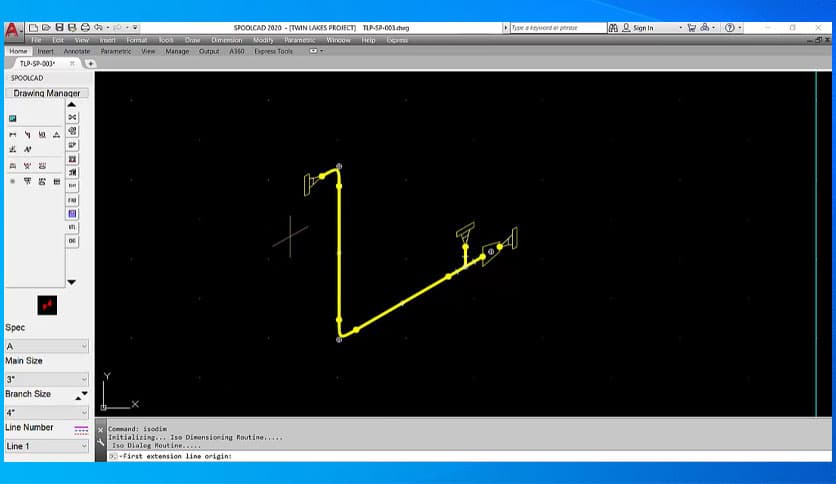Click the A text annotation icon in palette
The height and width of the screenshot is (484, 836).
pos(28,149)
